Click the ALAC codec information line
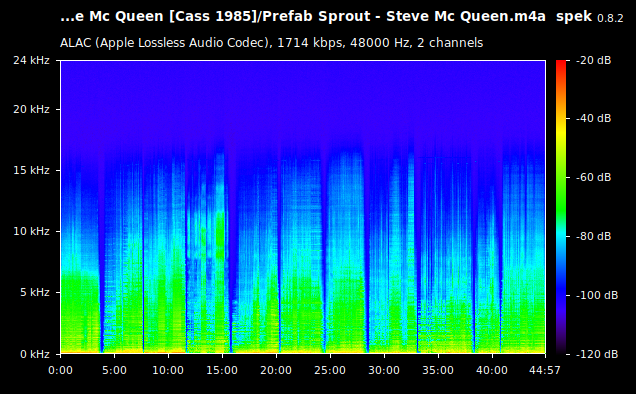The width and height of the screenshot is (636, 394). (271, 43)
